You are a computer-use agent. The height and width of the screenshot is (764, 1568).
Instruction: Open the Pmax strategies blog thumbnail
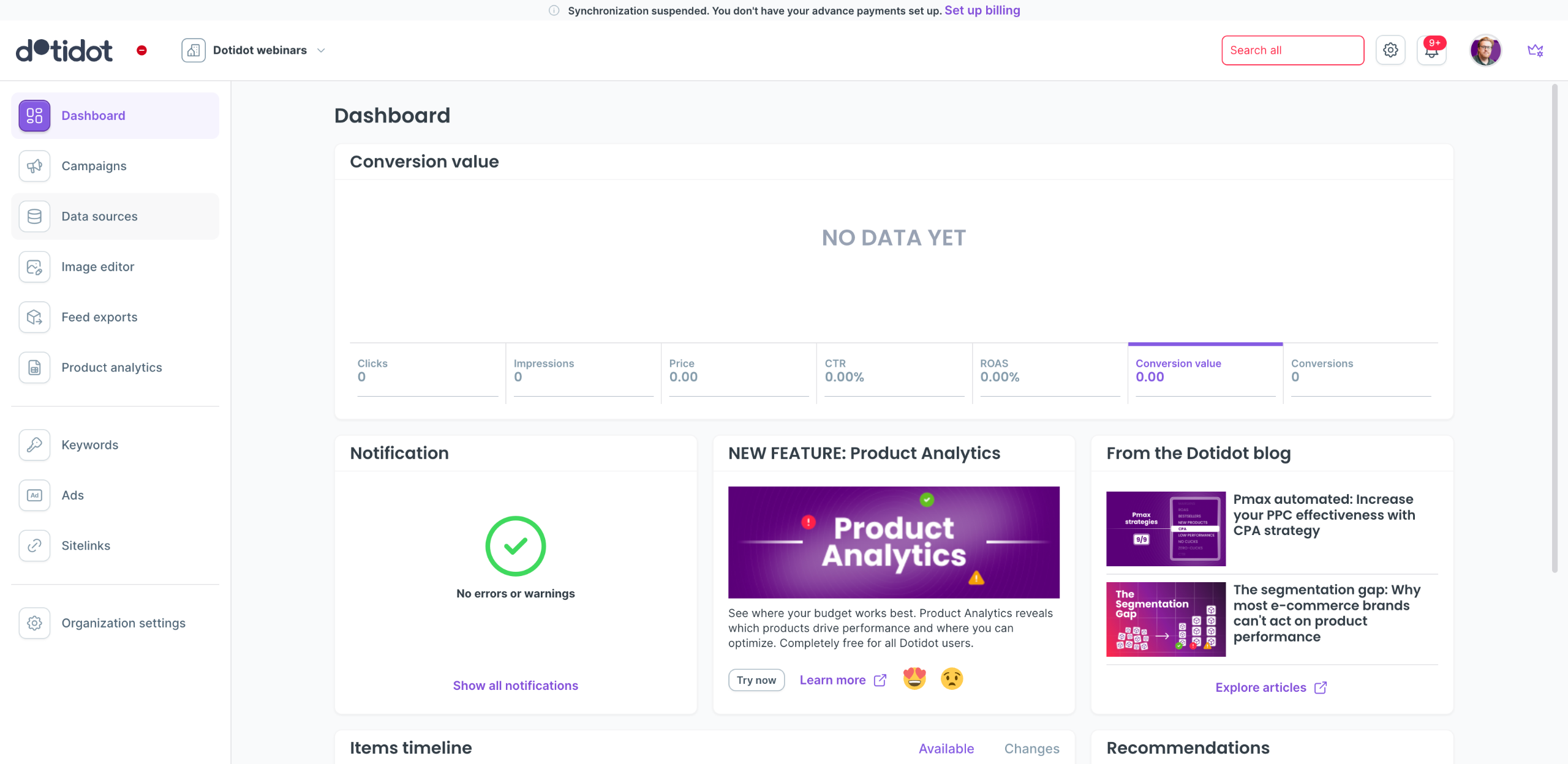coord(1165,528)
